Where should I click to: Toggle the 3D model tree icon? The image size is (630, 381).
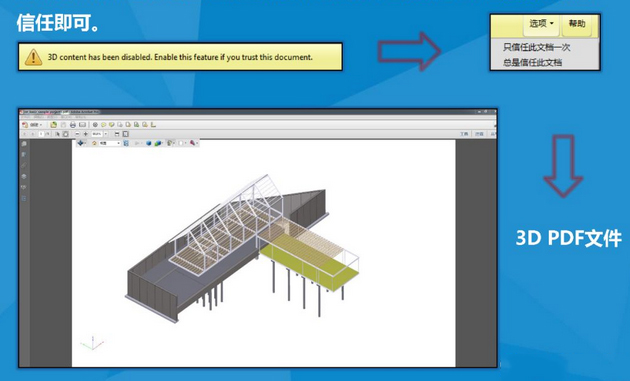126,143
